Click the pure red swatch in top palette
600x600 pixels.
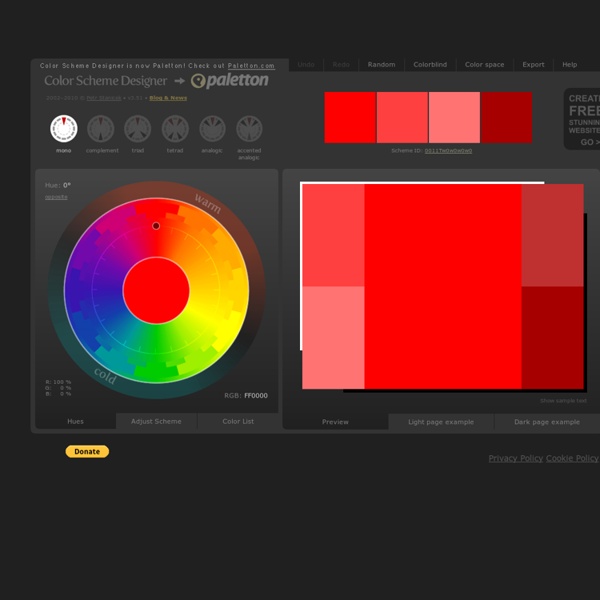(350, 117)
